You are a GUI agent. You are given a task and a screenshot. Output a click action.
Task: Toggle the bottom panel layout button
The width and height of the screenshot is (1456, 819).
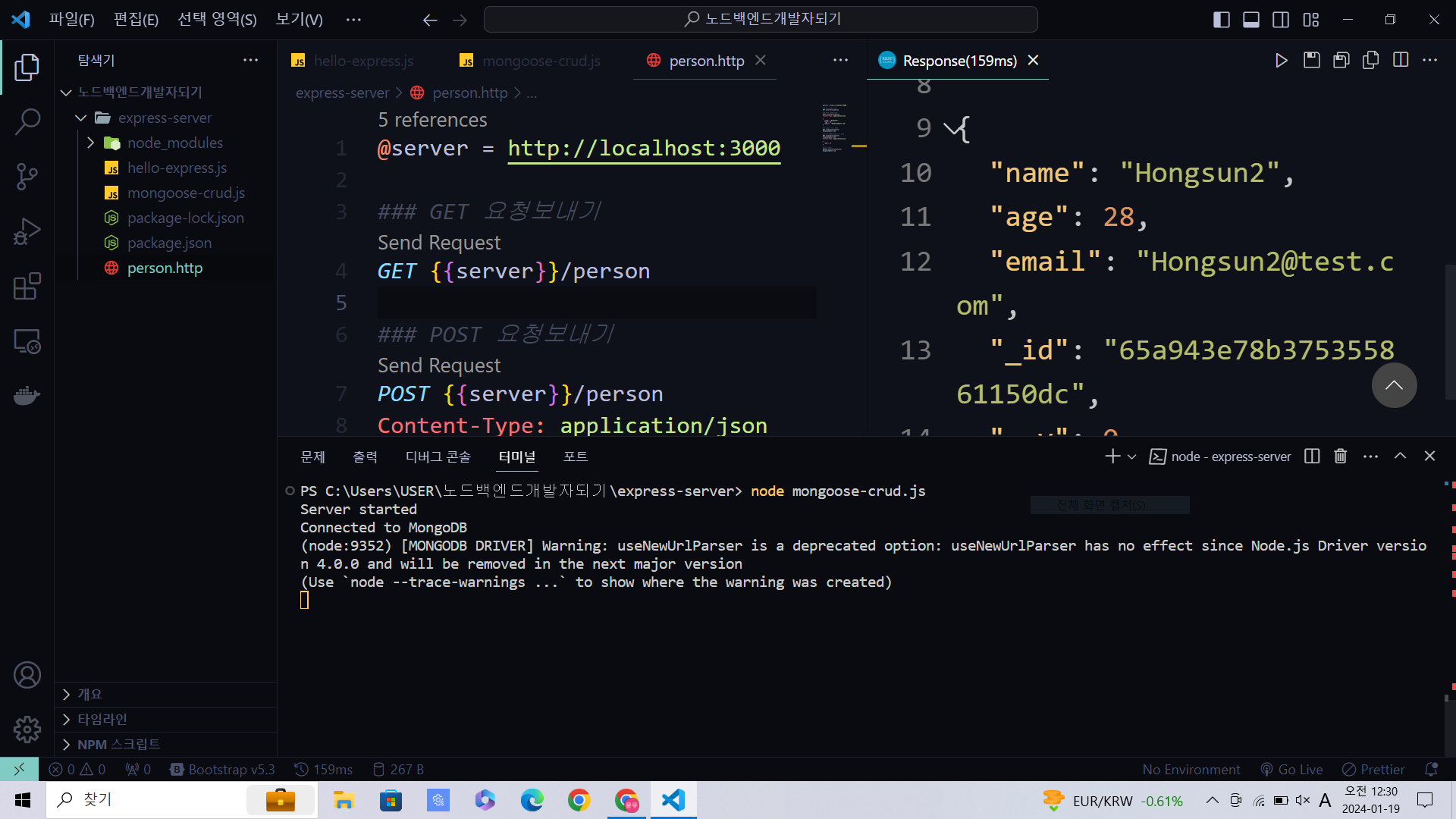(x=1251, y=20)
